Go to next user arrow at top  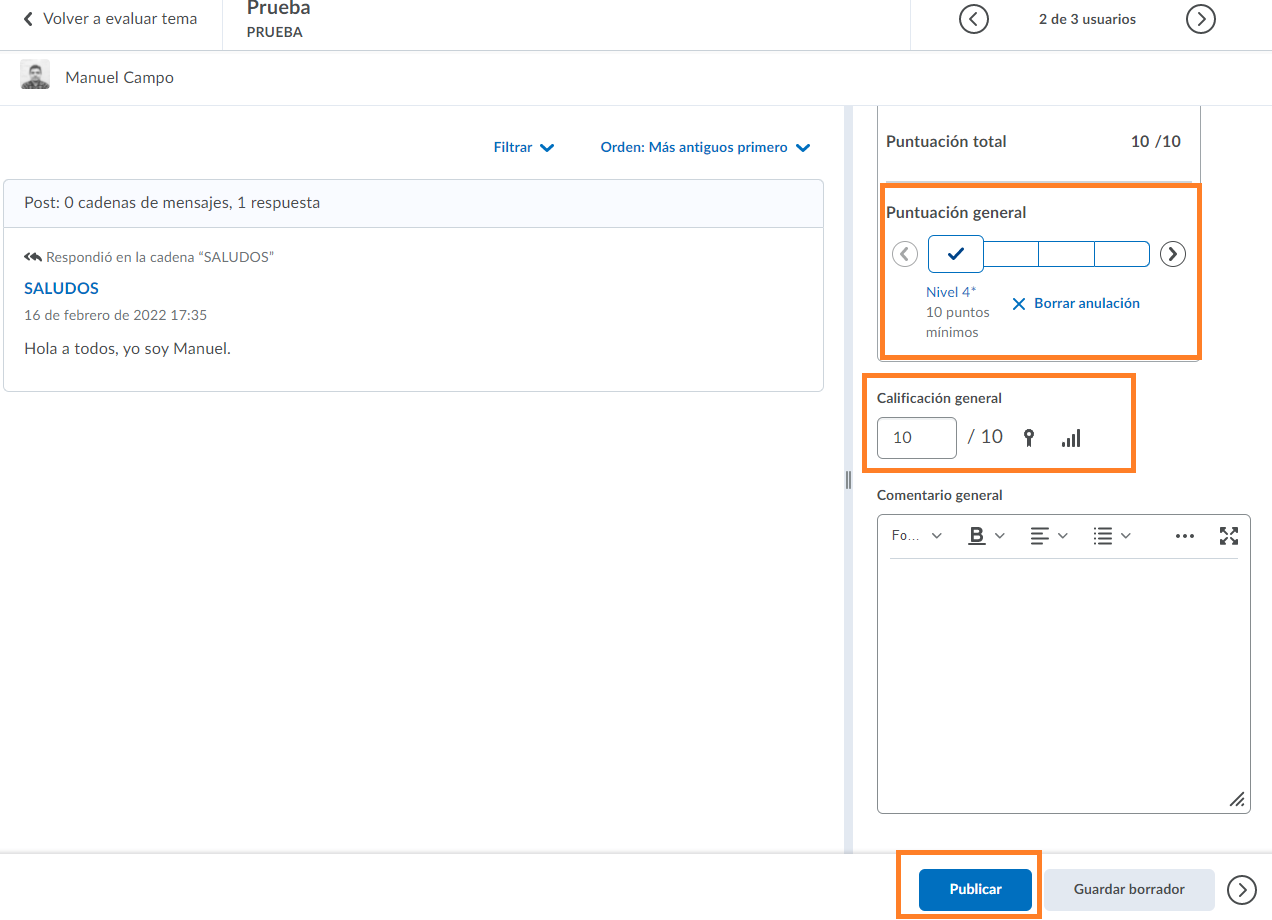tap(1200, 19)
